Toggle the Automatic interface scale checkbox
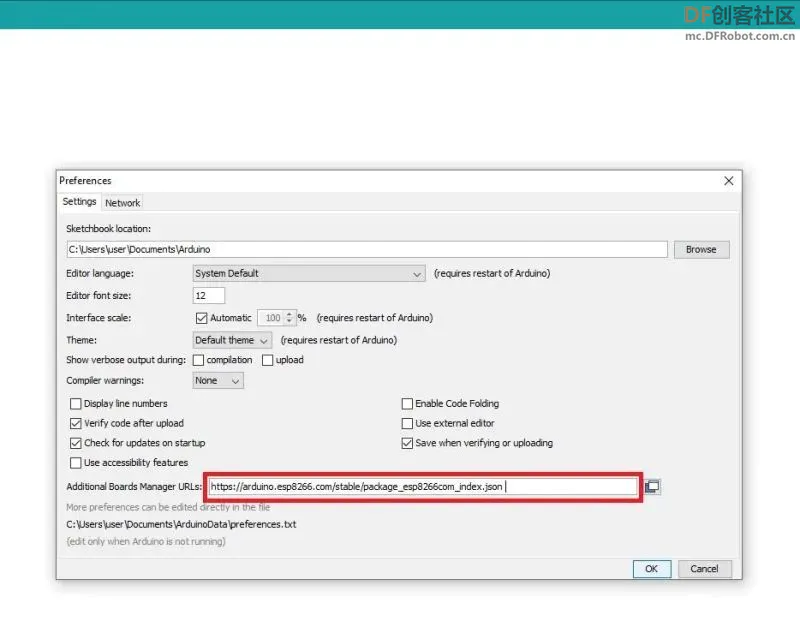Viewport: 800px width, 639px height. 202,318
